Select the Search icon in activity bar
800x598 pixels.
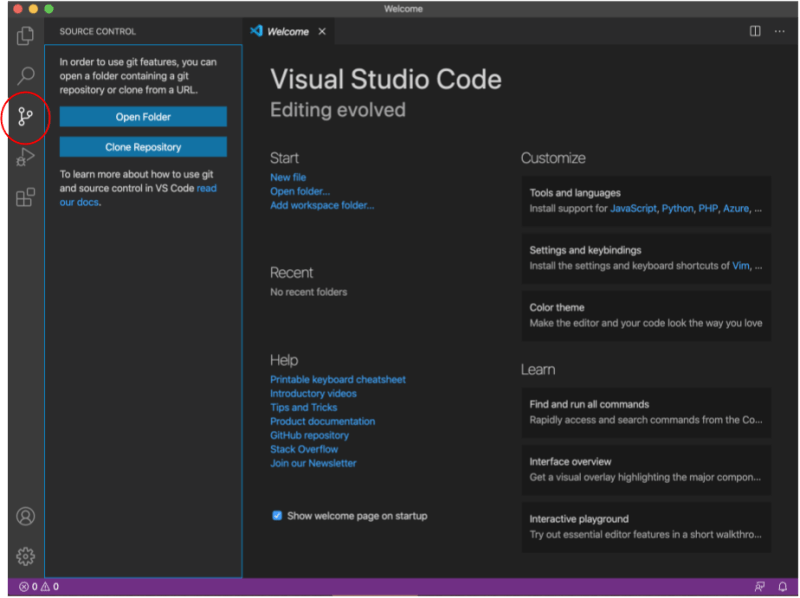pyautogui.click(x=24, y=75)
